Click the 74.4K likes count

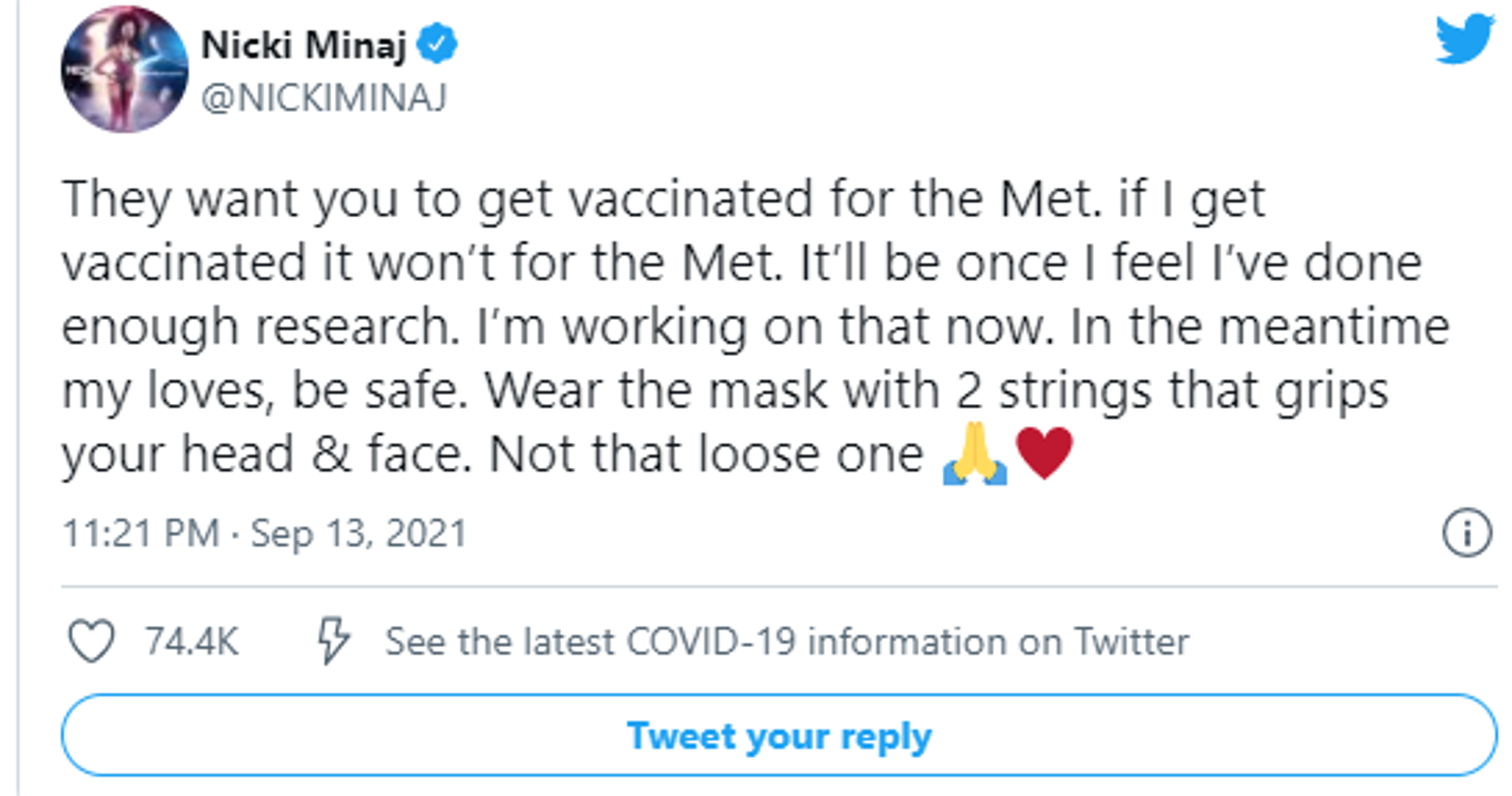pos(192,640)
